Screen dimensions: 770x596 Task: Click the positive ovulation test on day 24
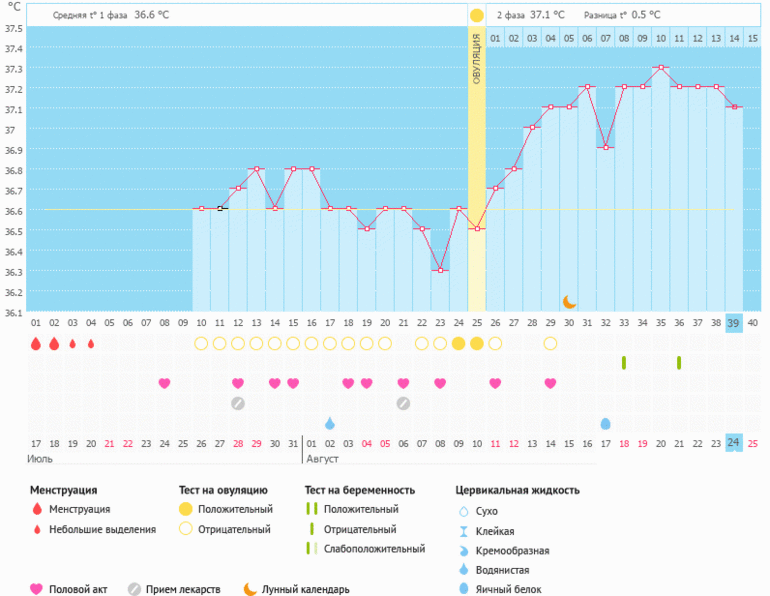tap(458, 343)
